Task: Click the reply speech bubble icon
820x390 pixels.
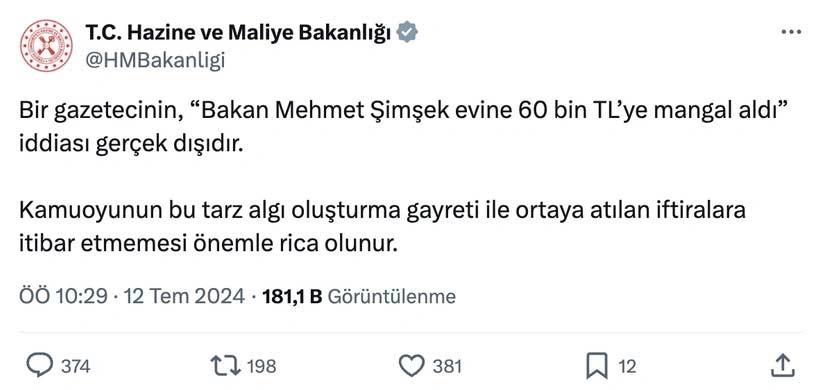Action: (39, 365)
